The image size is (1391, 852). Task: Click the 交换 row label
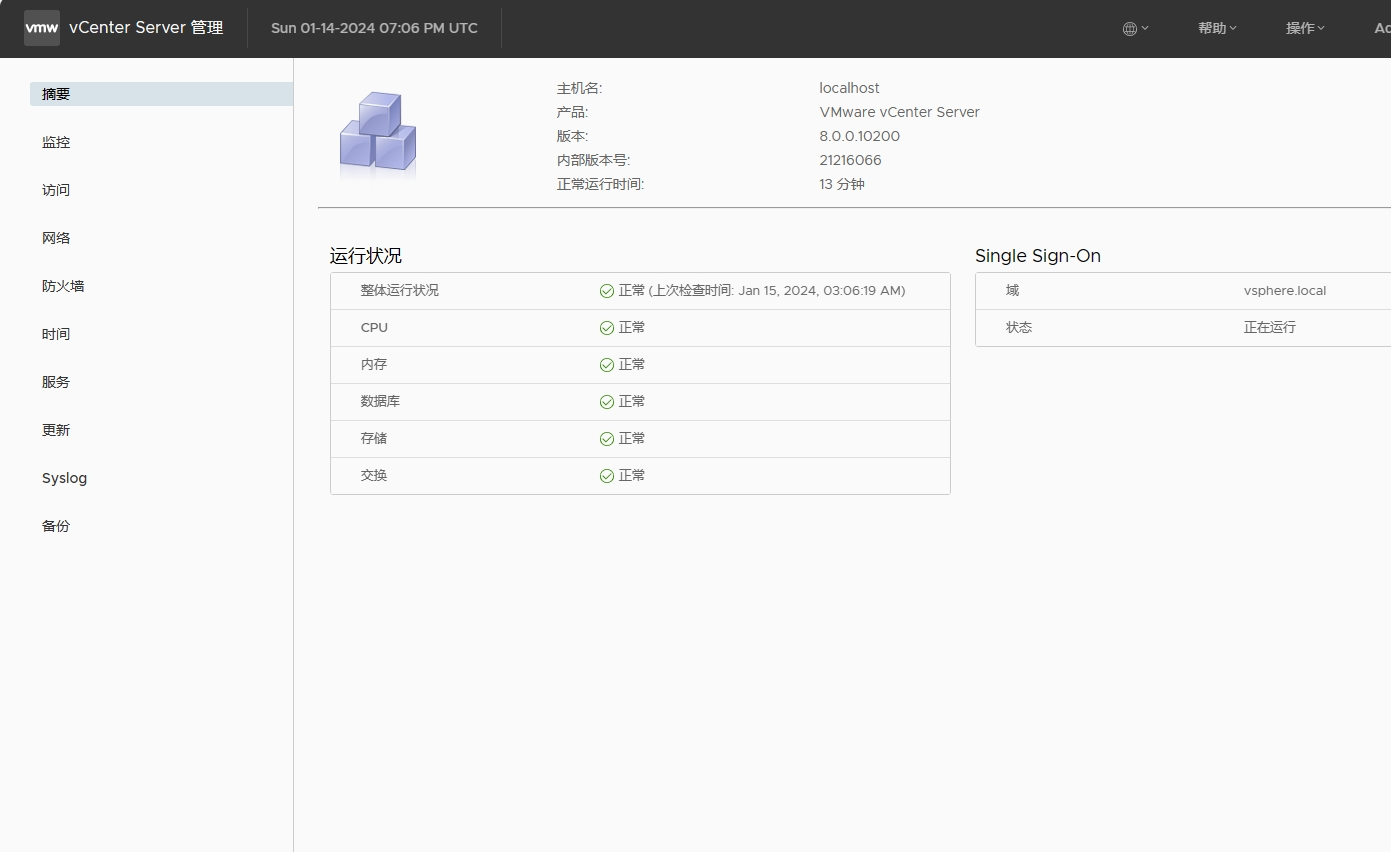374,476
